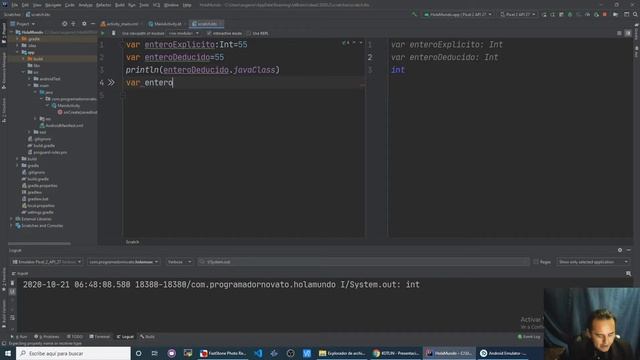The width and height of the screenshot is (640, 360).
Task: Open the file explorer taskbar window
Action: coord(342,353)
